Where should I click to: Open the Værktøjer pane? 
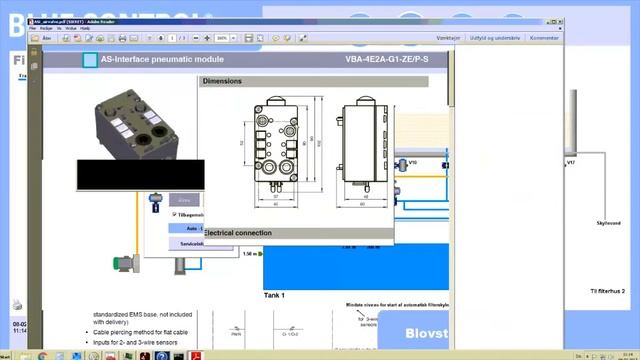coord(448,38)
